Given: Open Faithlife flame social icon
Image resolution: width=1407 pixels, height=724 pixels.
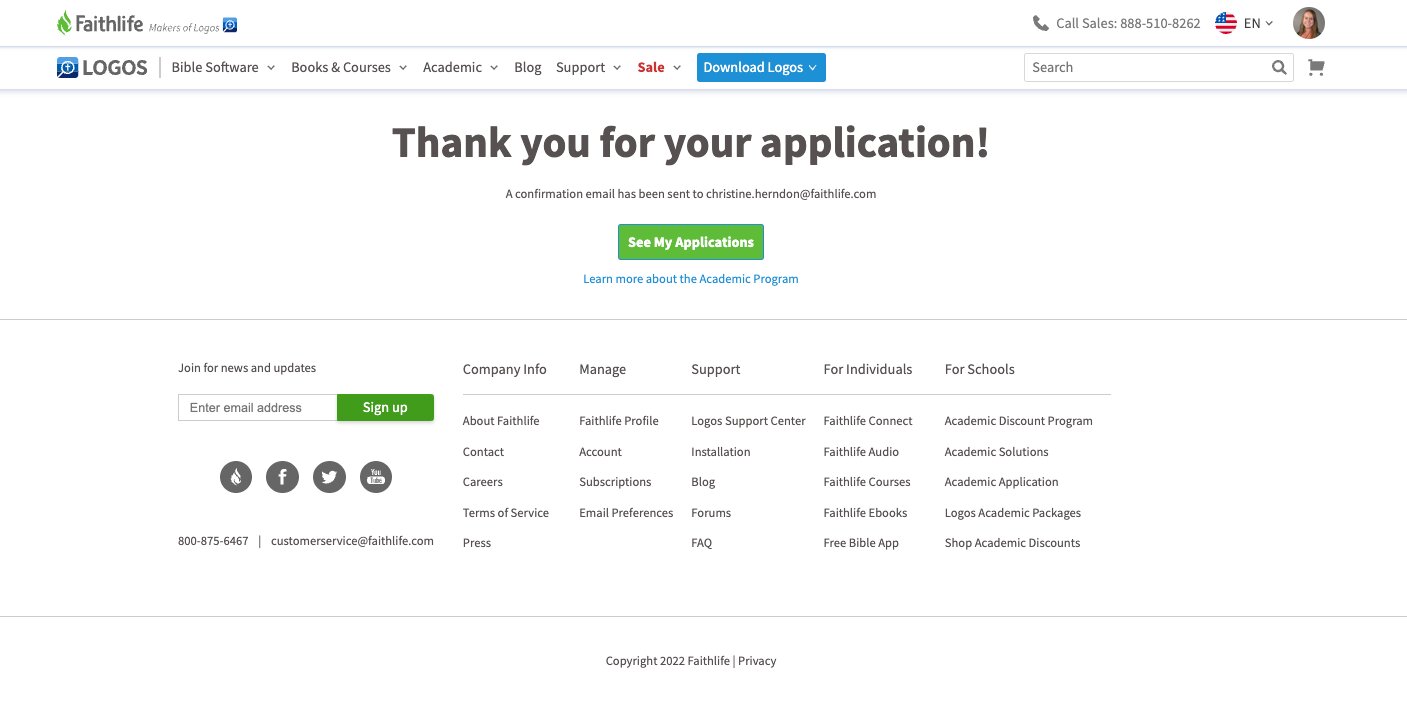Looking at the screenshot, I should point(236,477).
